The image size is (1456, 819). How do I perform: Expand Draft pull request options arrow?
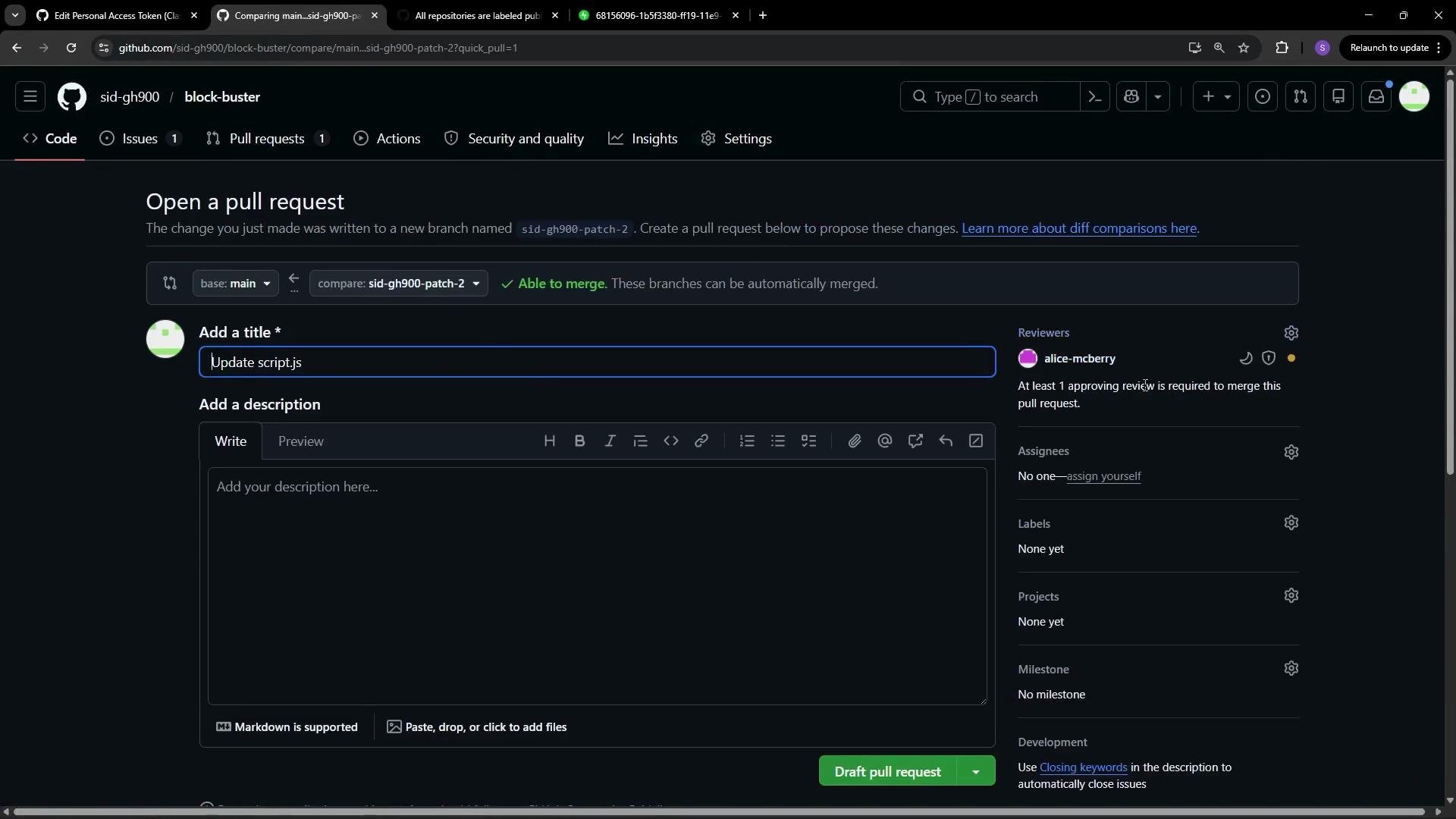[976, 772]
